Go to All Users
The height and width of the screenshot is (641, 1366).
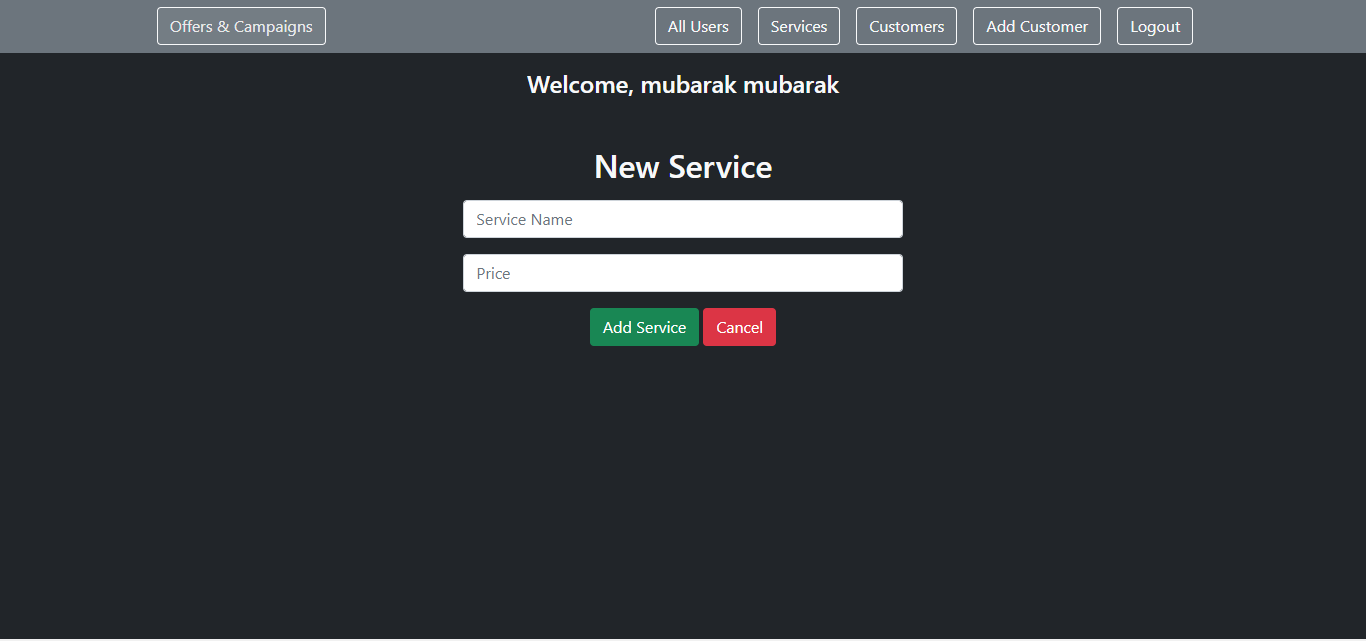click(698, 26)
